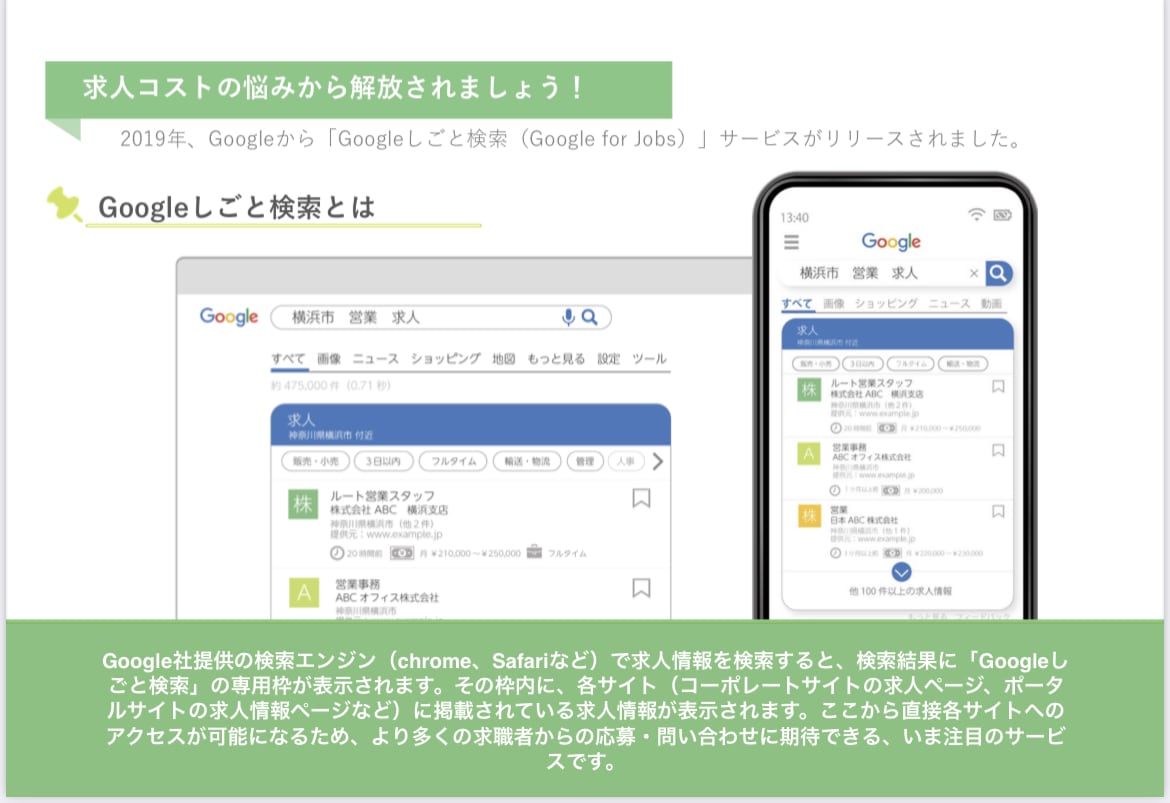The image size is (1170, 803).
Task: Toggle the desktop 管理 filter chip
Action: [x=585, y=461]
